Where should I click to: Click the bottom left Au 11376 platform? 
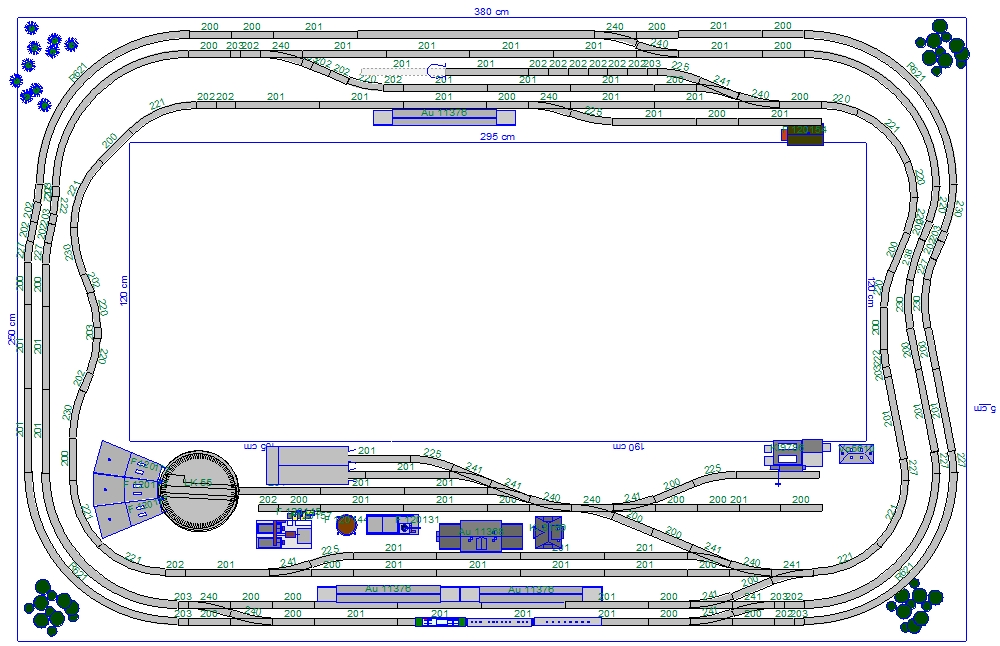pyautogui.click(x=388, y=594)
